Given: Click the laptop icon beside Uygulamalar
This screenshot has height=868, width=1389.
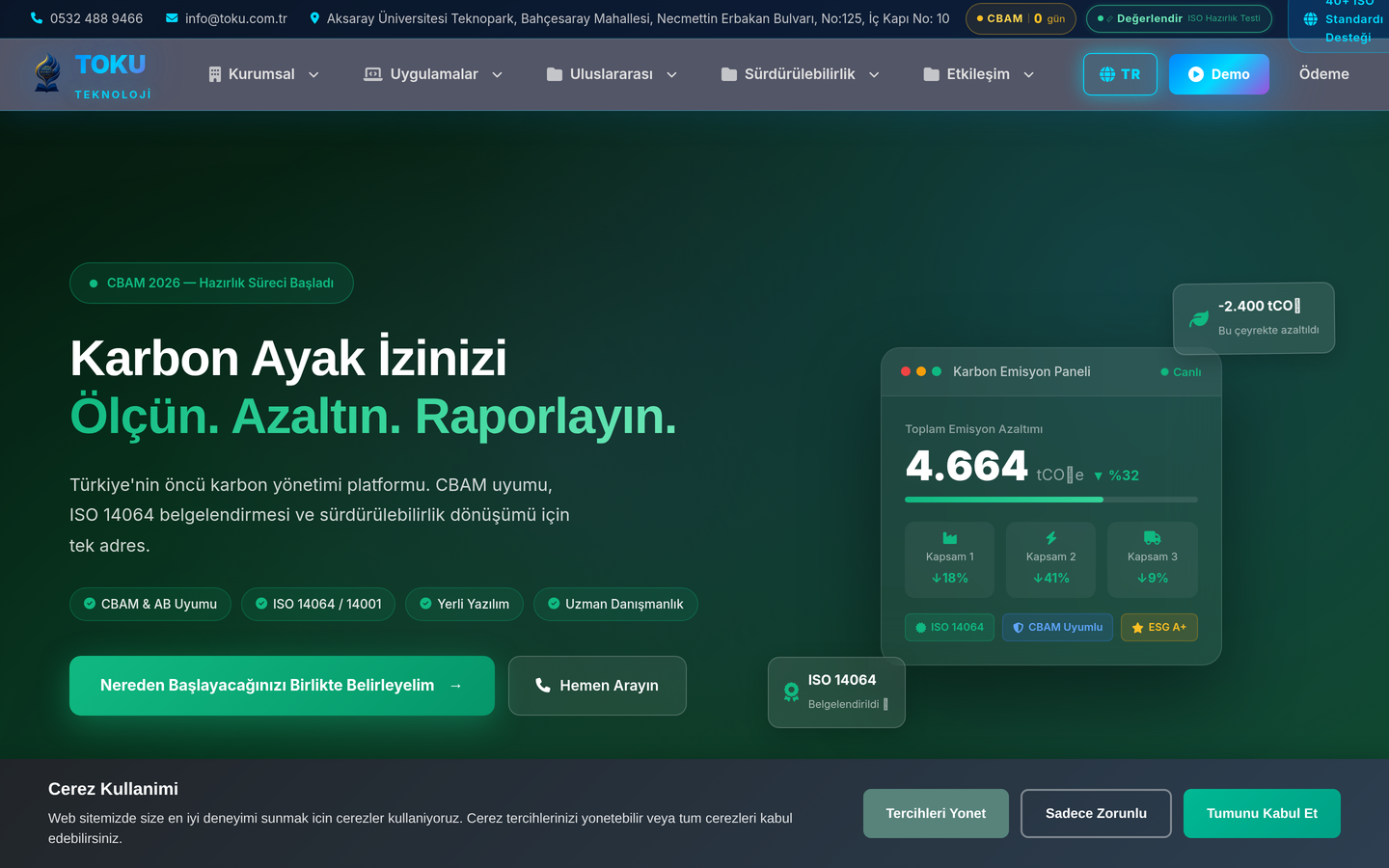Looking at the screenshot, I should click(372, 74).
